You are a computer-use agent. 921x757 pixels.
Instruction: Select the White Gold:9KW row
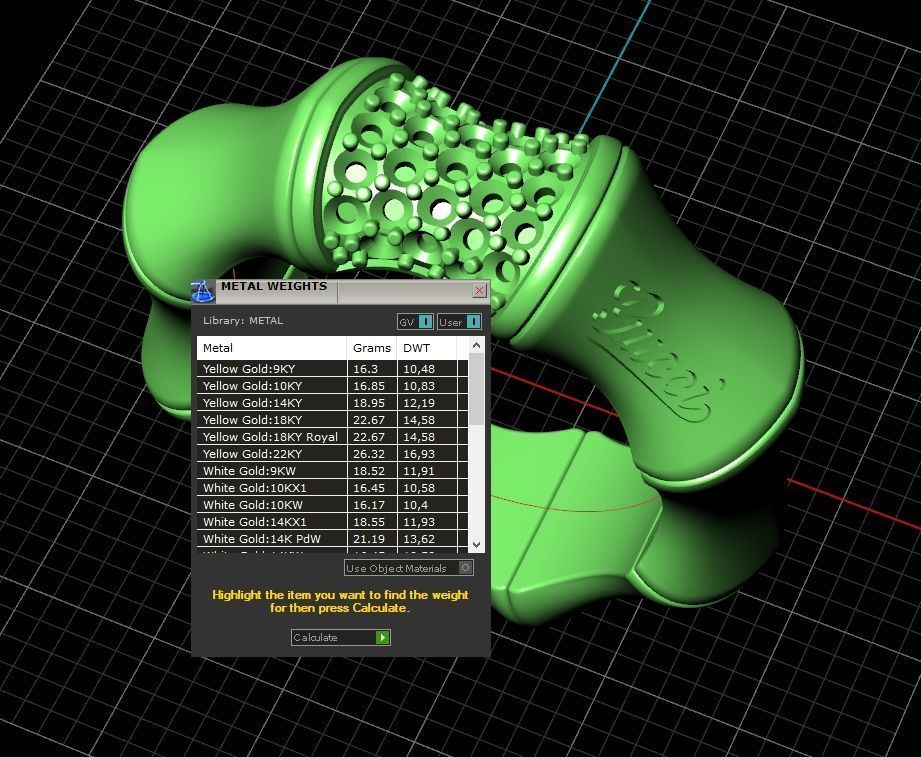(x=332, y=471)
